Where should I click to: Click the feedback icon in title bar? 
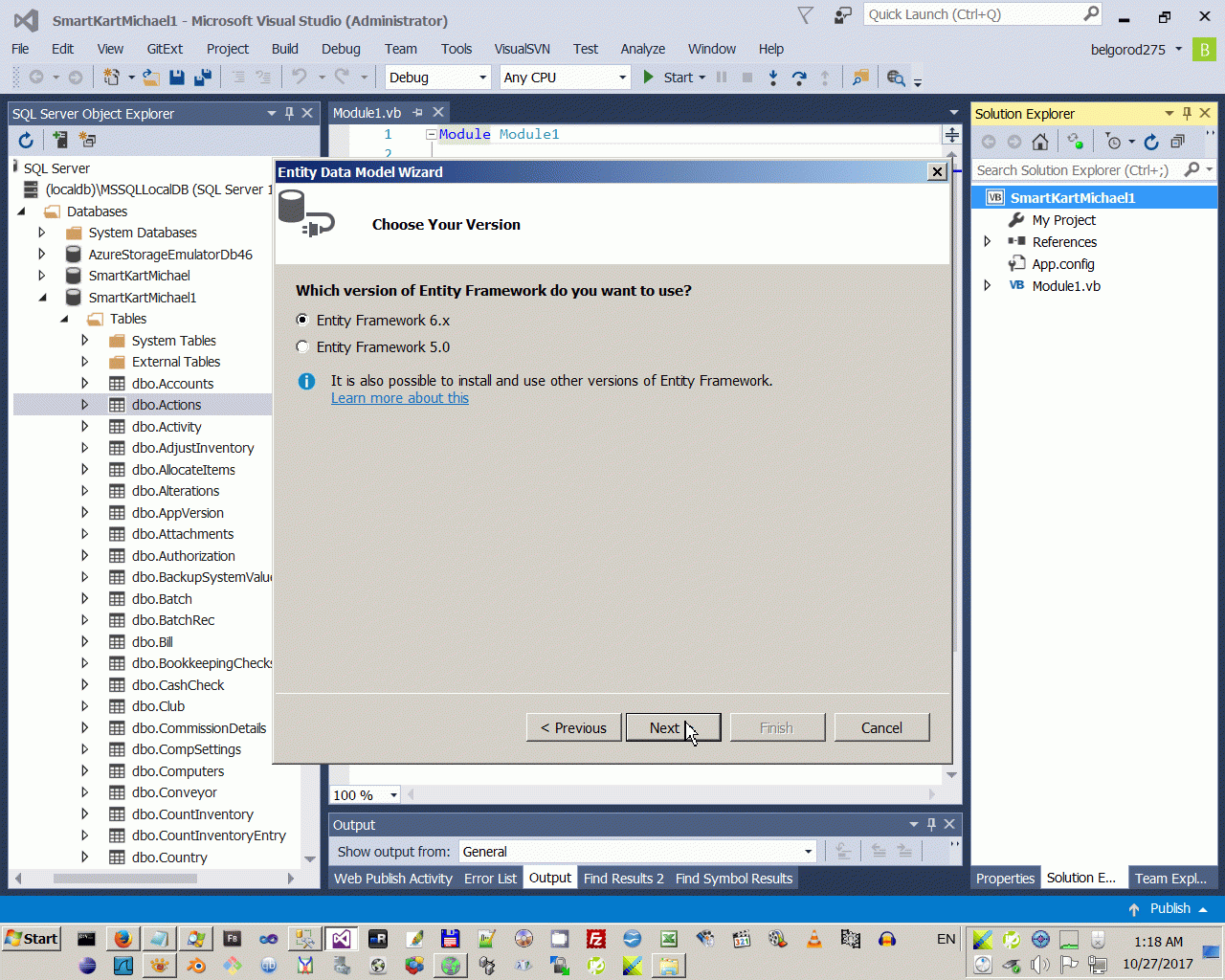point(843,15)
